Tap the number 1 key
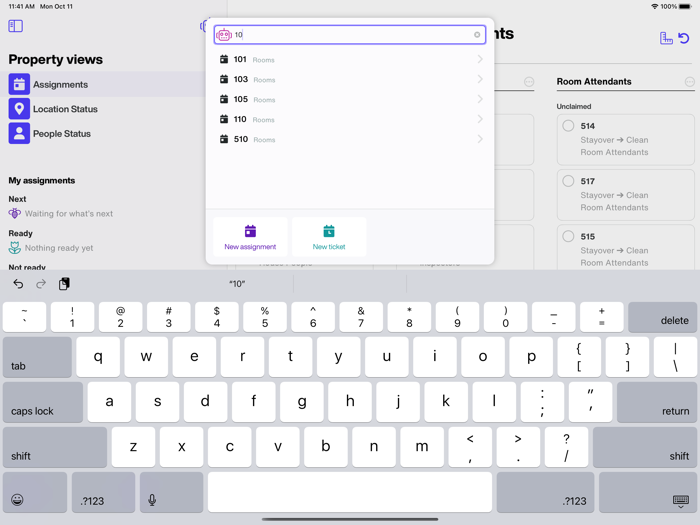700x525 pixels. tap(72, 317)
